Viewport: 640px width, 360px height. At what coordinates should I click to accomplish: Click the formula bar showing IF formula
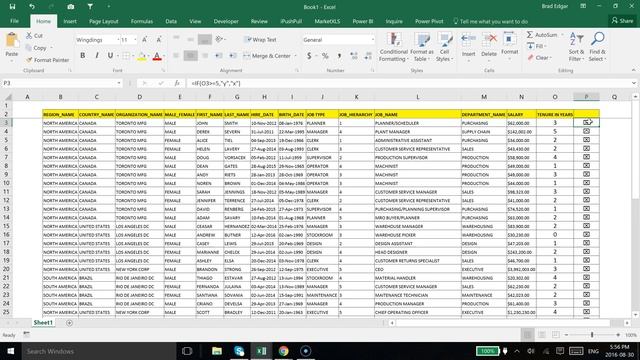click(408, 83)
